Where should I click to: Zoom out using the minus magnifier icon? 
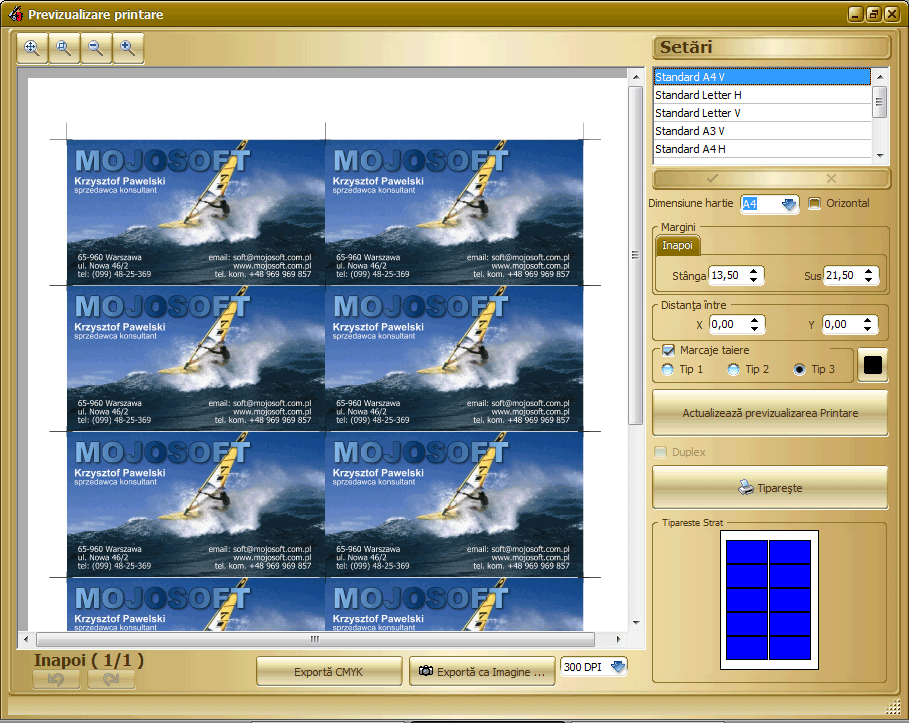(x=96, y=48)
